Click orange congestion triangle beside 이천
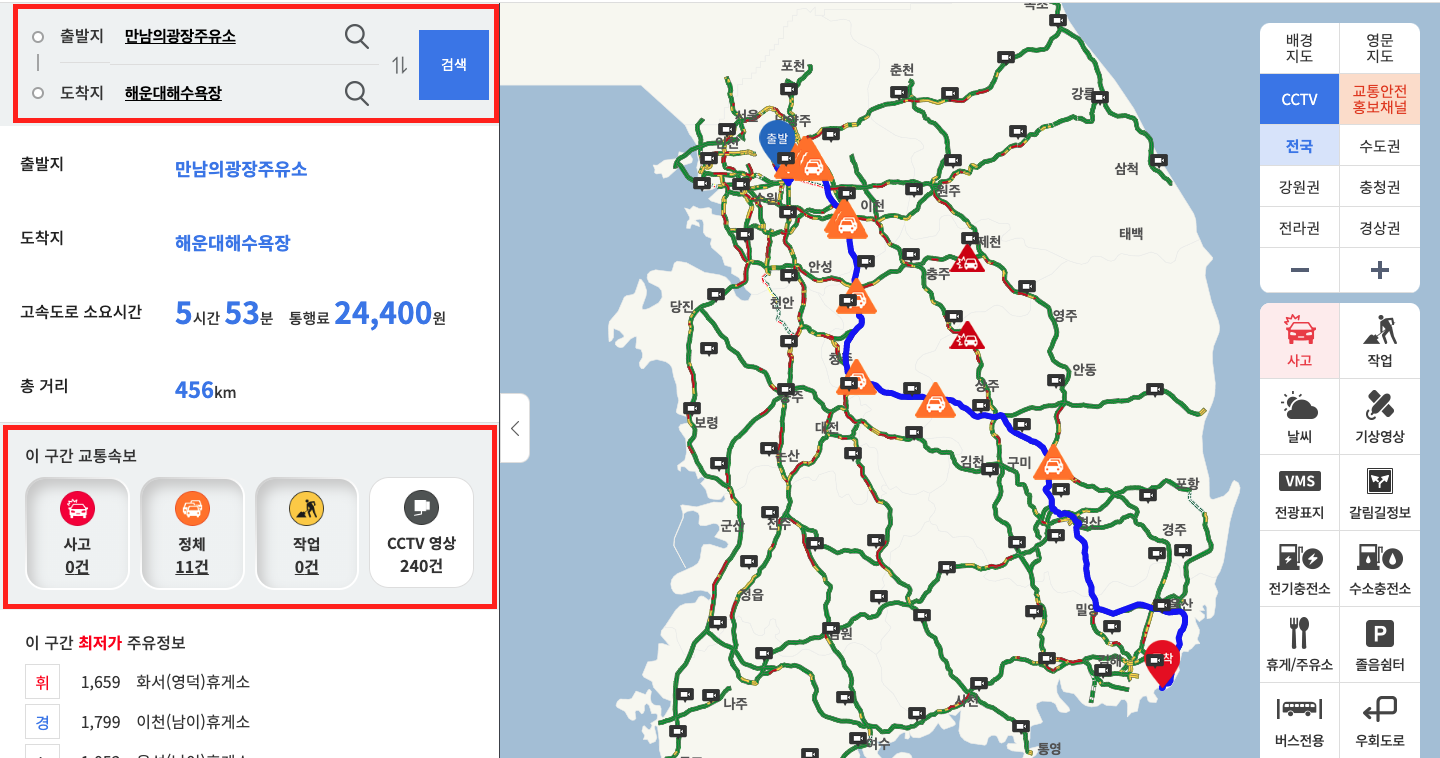The image size is (1440, 758). point(845,221)
